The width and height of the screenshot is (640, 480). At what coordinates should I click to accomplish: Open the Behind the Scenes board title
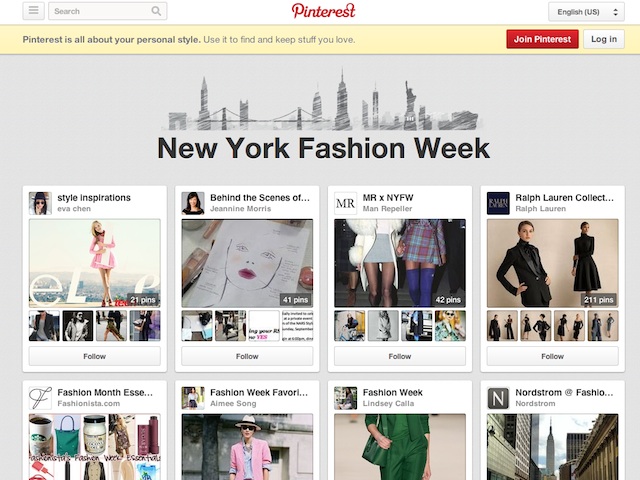pyautogui.click(x=260, y=198)
